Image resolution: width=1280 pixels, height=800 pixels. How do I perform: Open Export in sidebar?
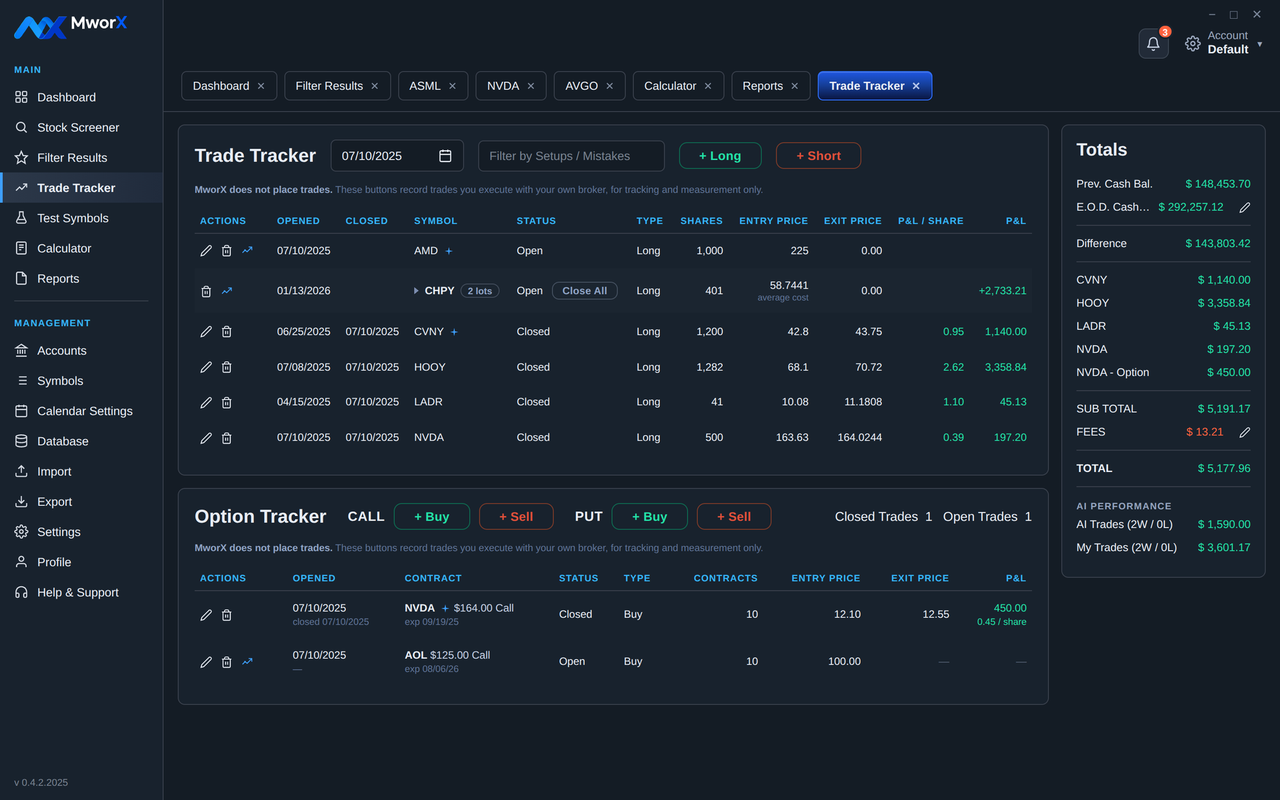pyautogui.click(x=81, y=502)
